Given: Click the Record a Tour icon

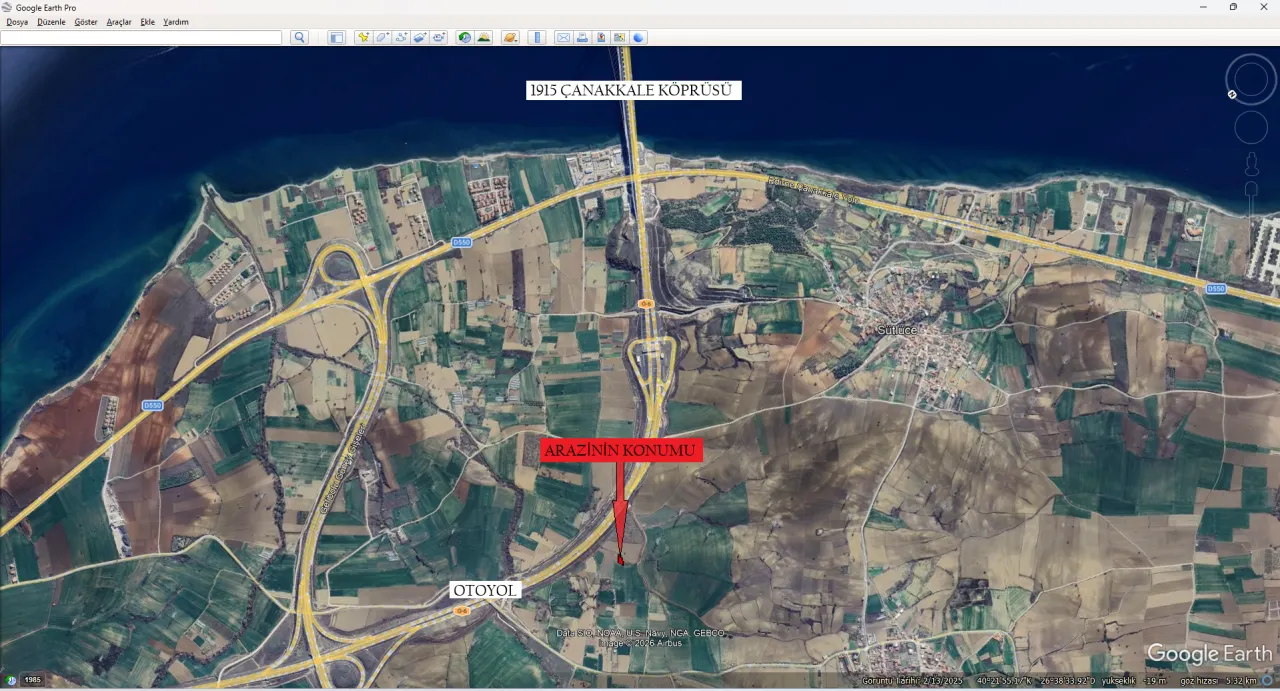Looking at the screenshot, I should click(x=439, y=38).
